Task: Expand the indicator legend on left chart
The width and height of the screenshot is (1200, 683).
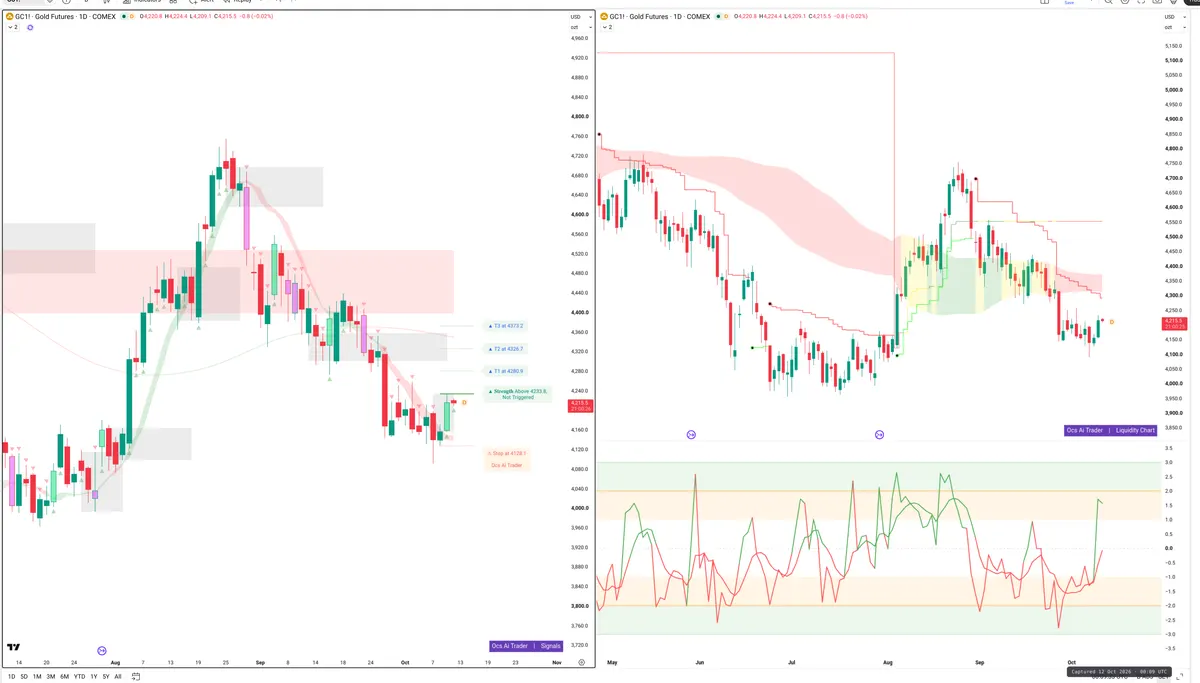Action: pyautogui.click(x=13, y=27)
